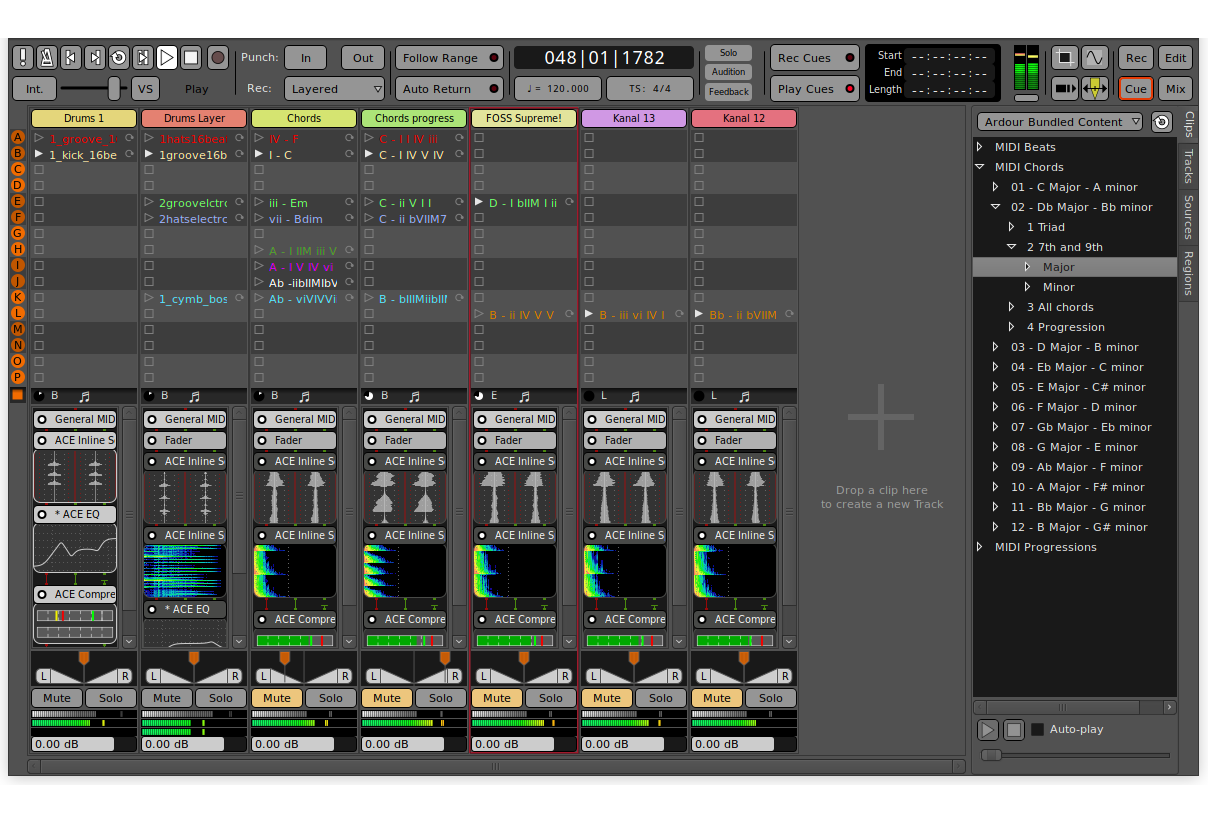The image size is (1209, 817).
Task: Expand the MIDI Progressions tree node
Action: click(980, 547)
